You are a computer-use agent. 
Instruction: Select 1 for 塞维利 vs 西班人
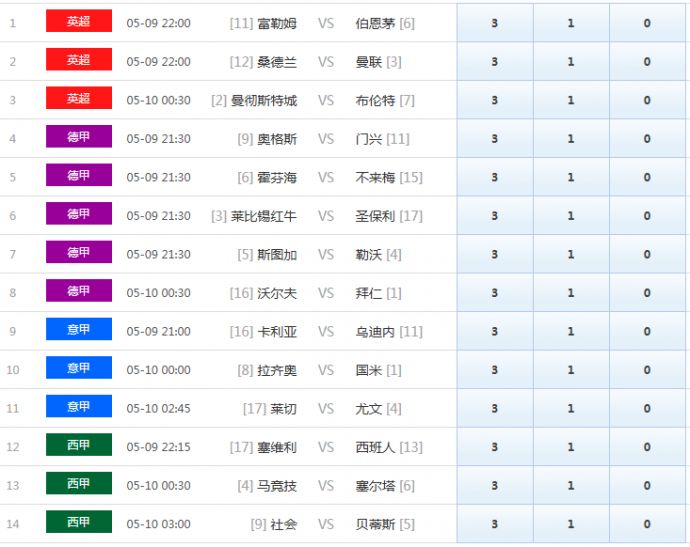(x=571, y=447)
